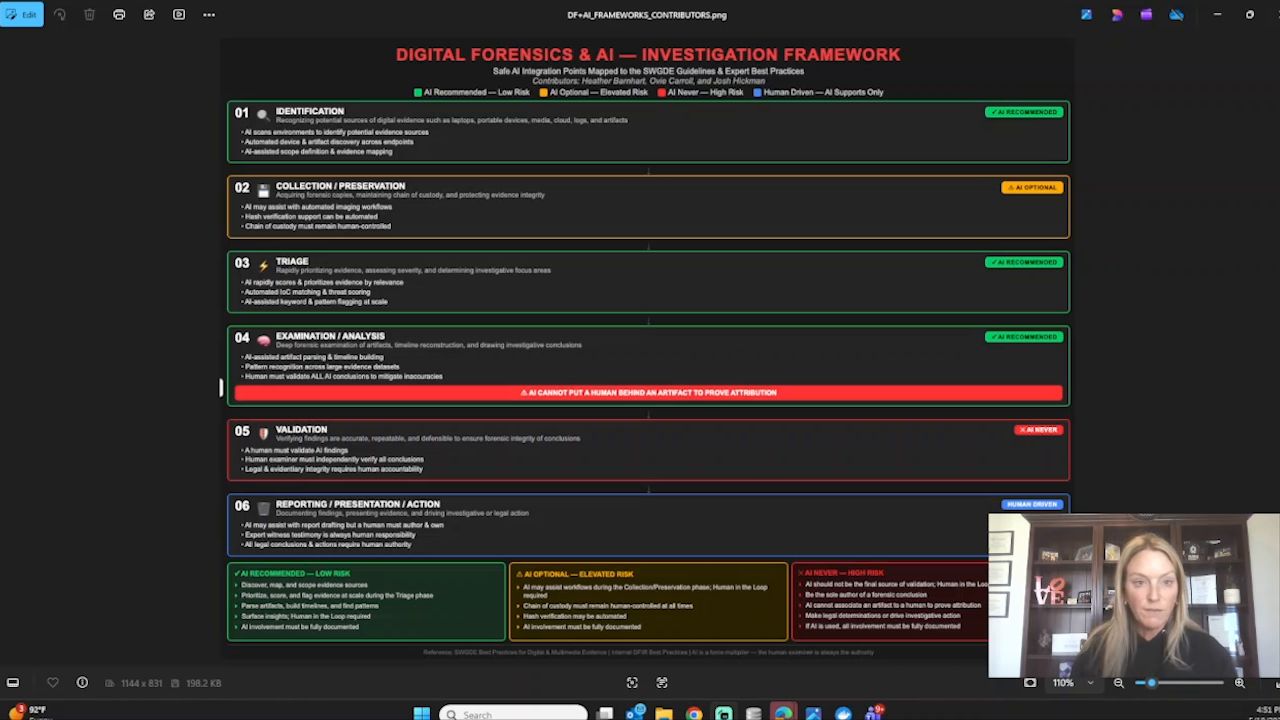Open Outlook from the taskbar
Viewport: 1280px width, 720px height.
635,713
